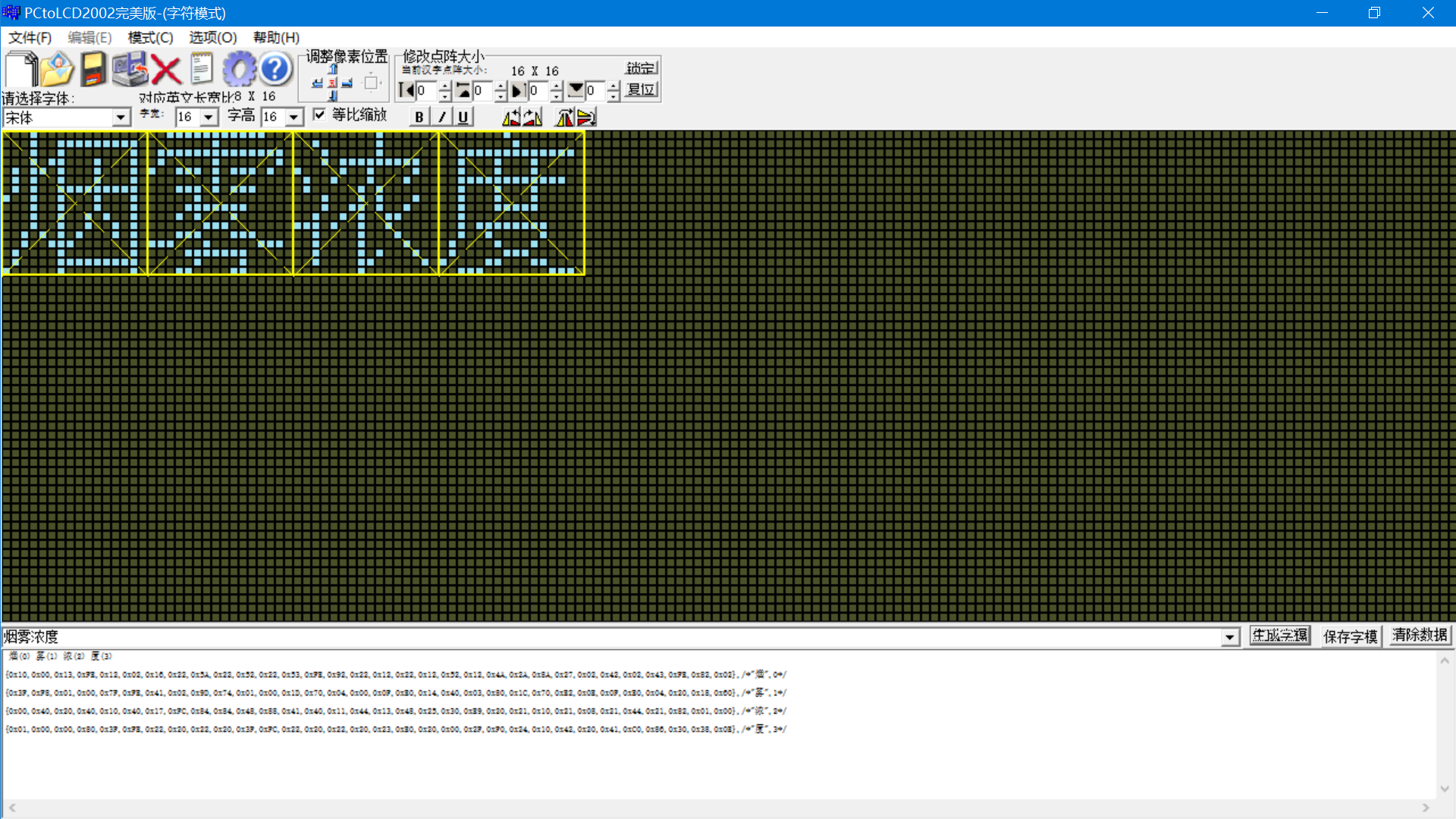Open the 模式(C) menu
Screen dimensions: 1456x819
pos(149,37)
